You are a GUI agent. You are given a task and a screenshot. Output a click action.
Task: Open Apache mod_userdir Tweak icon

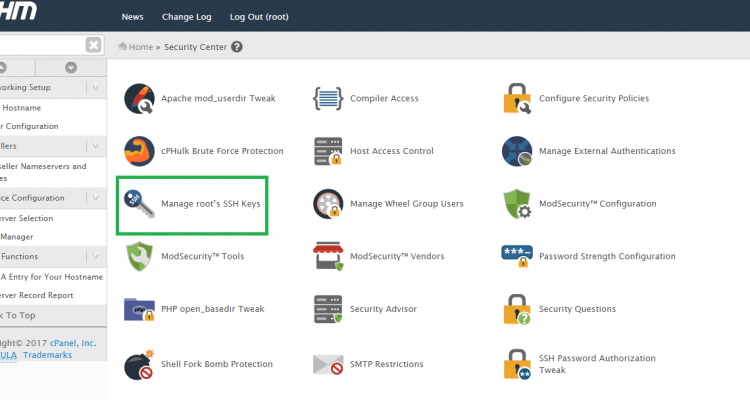139,99
